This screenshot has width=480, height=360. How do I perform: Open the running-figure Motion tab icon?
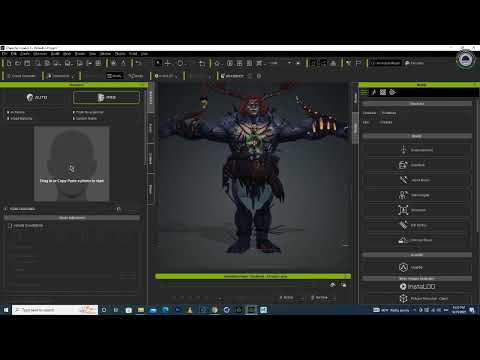pyautogui.click(x=374, y=92)
